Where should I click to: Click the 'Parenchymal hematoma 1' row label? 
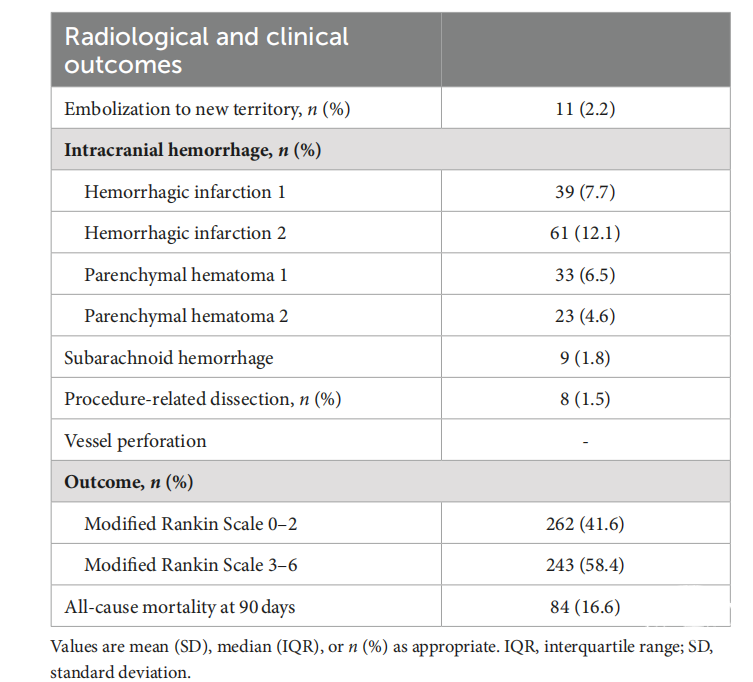(186, 275)
